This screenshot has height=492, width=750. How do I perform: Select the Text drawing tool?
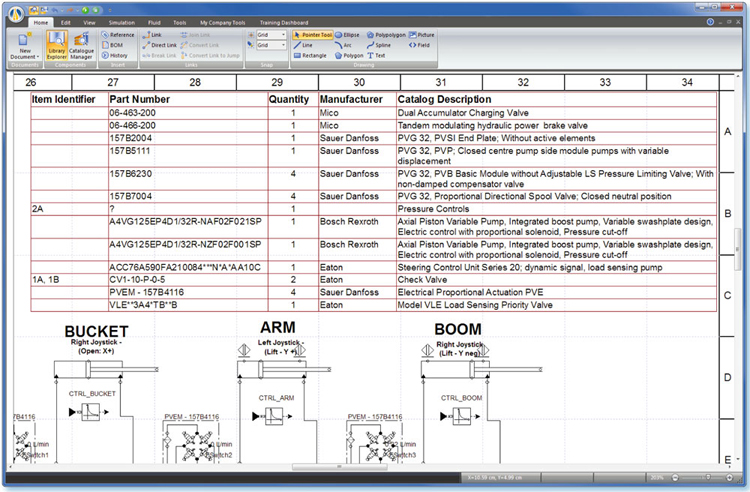[376, 55]
